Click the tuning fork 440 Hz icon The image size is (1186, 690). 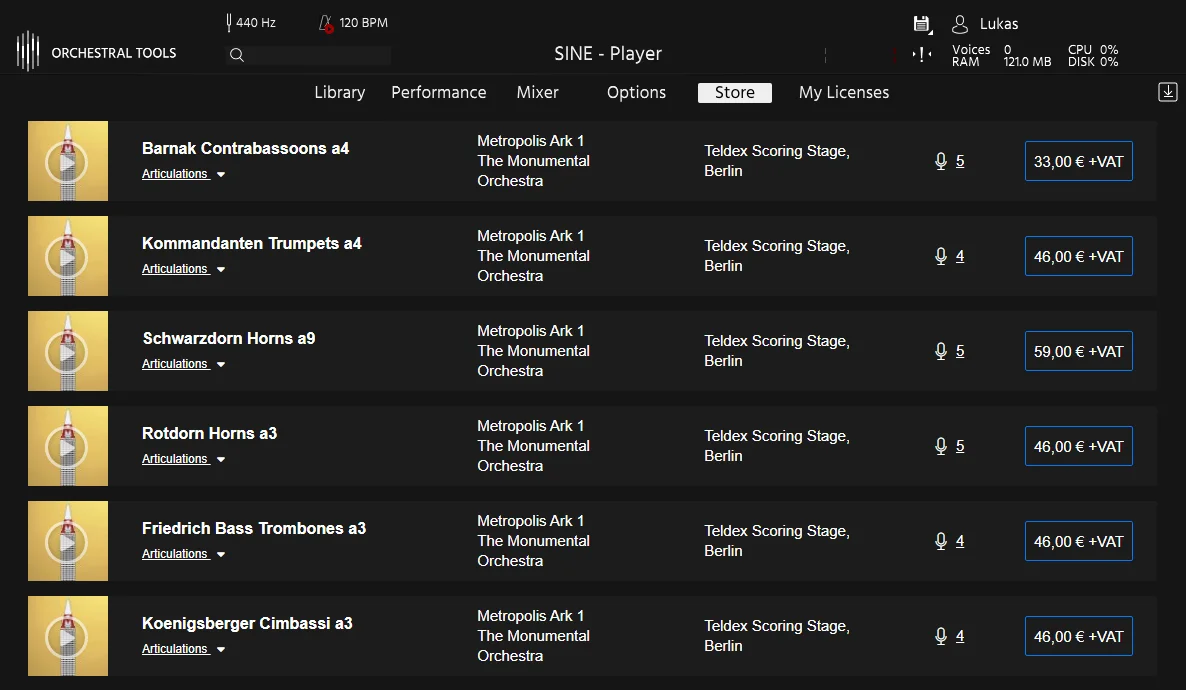click(228, 23)
